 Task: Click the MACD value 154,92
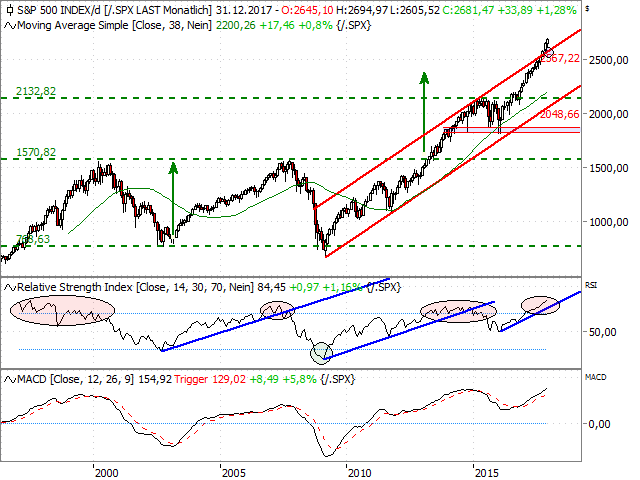[x=155, y=380]
